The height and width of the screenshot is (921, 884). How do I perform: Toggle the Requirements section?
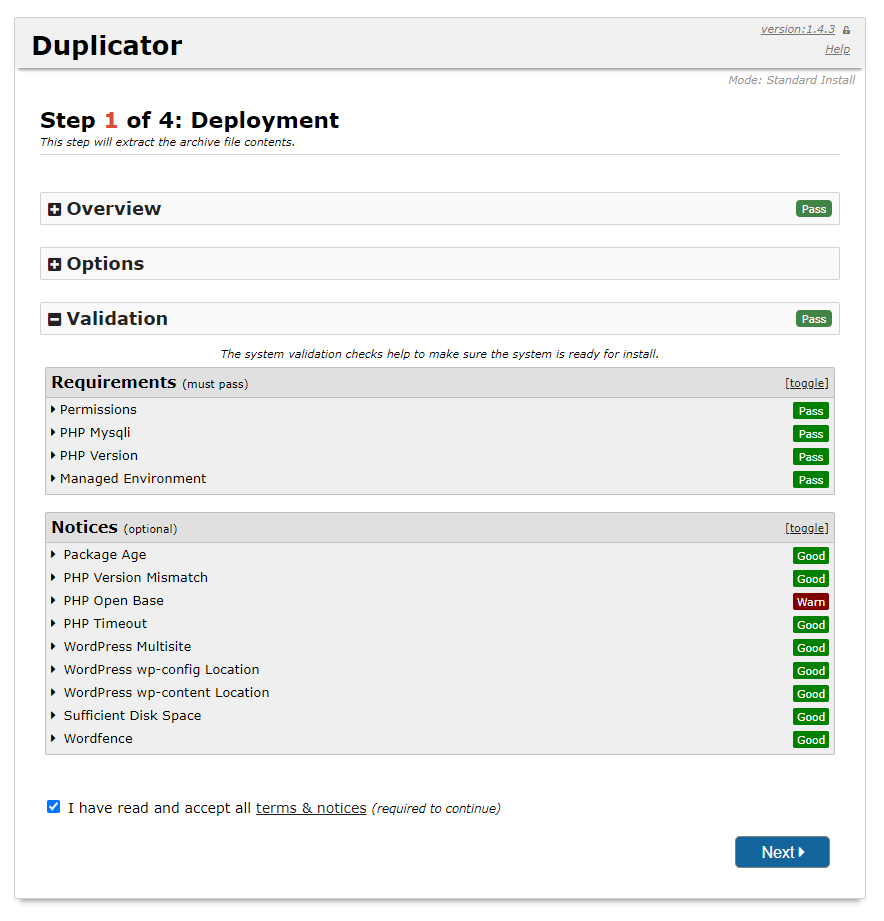pyautogui.click(x=806, y=383)
